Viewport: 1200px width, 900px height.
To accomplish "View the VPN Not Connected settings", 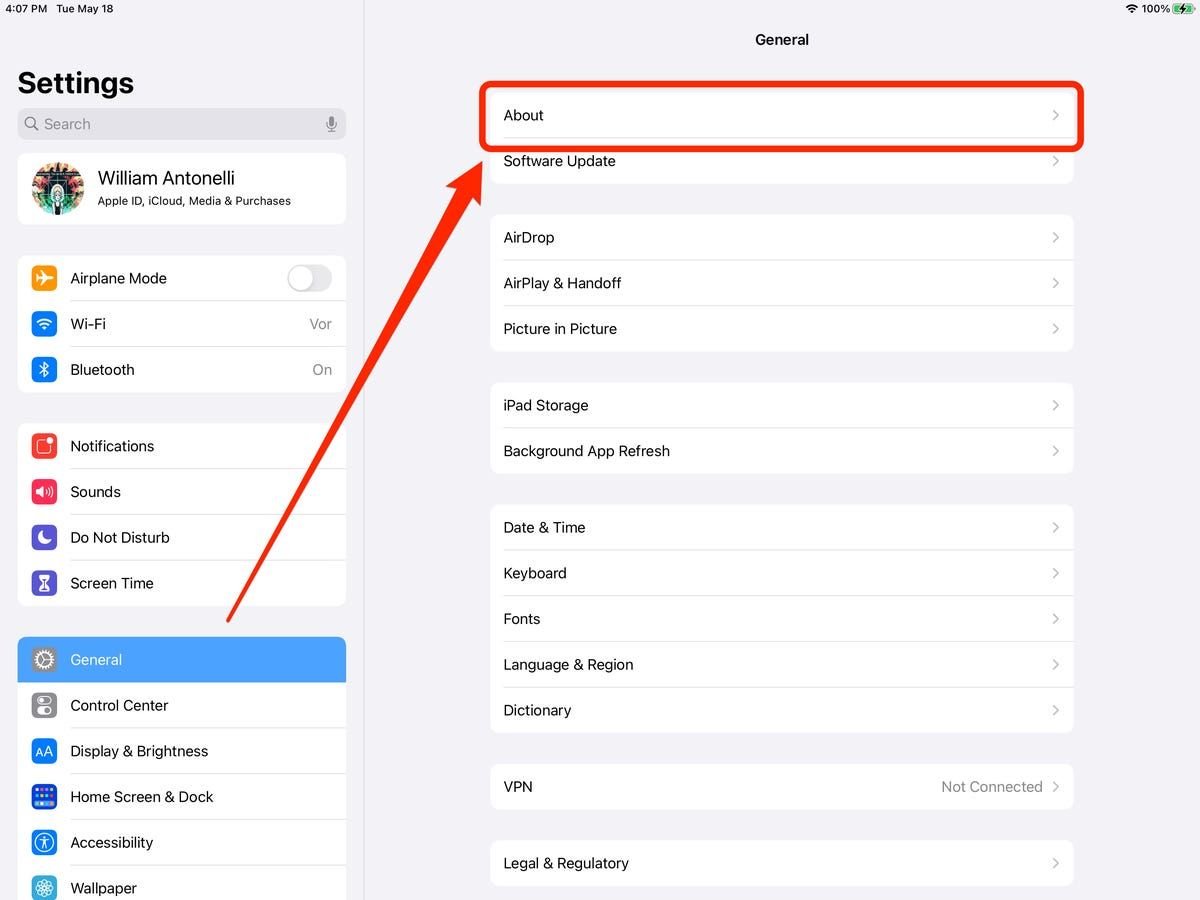I will pos(782,787).
